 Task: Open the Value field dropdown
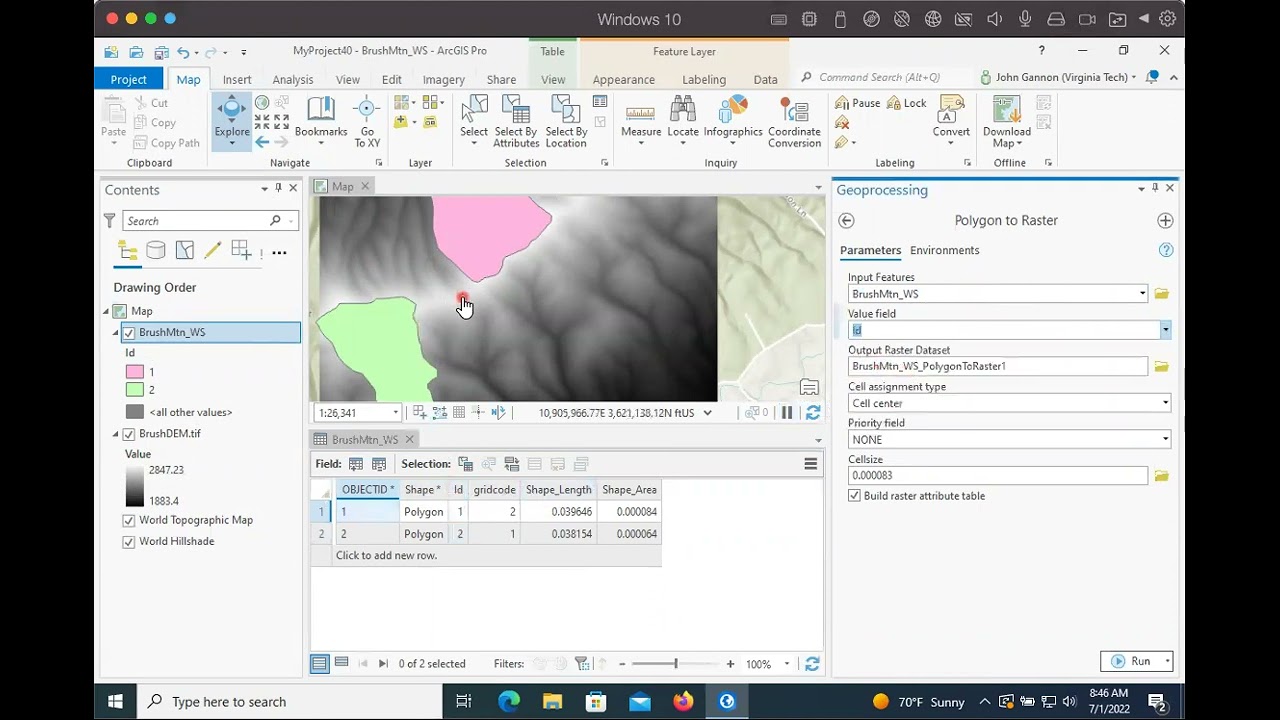(x=1165, y=330)
